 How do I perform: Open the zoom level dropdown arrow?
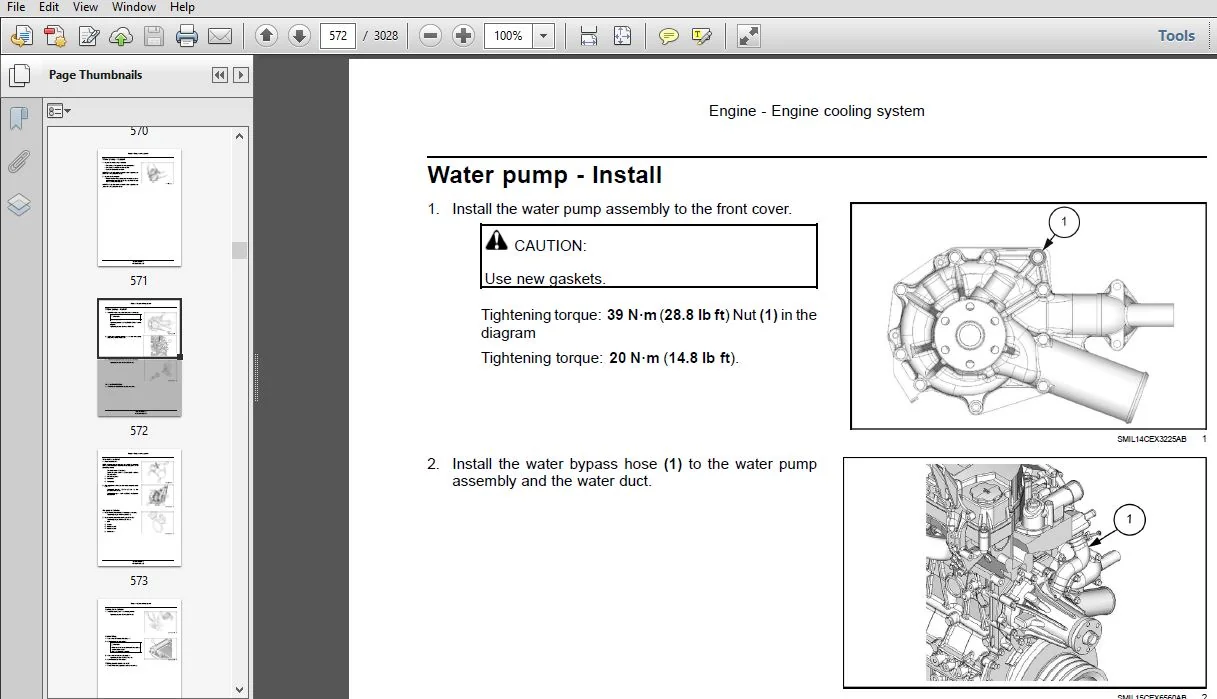pyautogui.click(x=543, y=36)
